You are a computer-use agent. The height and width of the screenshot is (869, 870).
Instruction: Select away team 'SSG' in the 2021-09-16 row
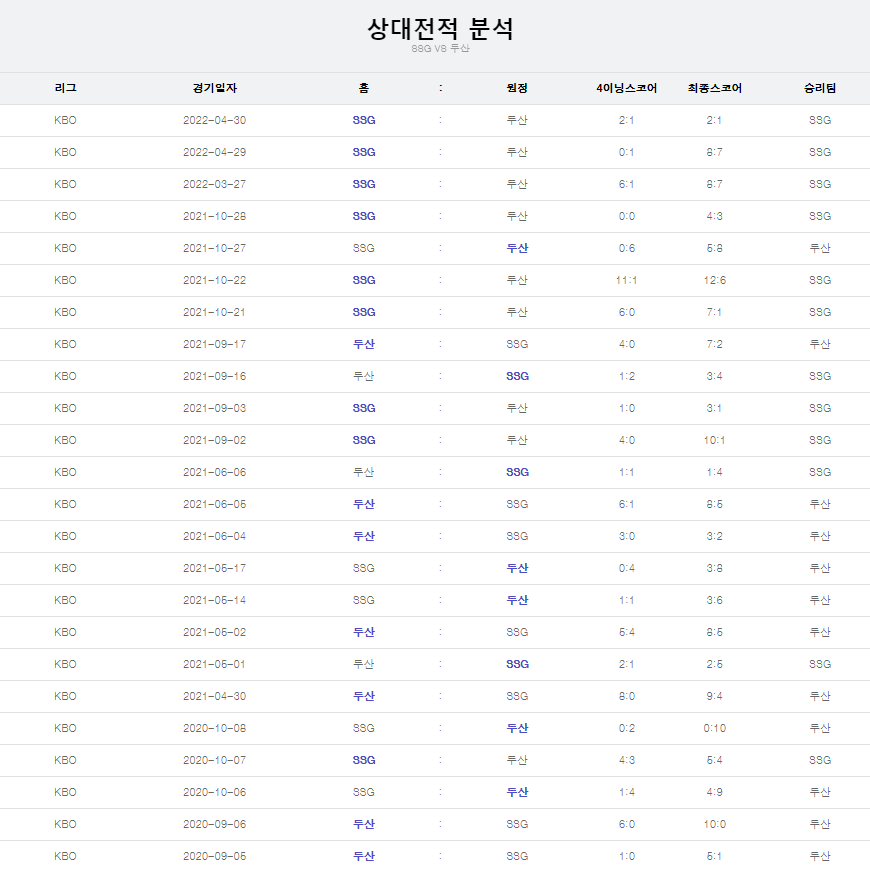517,376
